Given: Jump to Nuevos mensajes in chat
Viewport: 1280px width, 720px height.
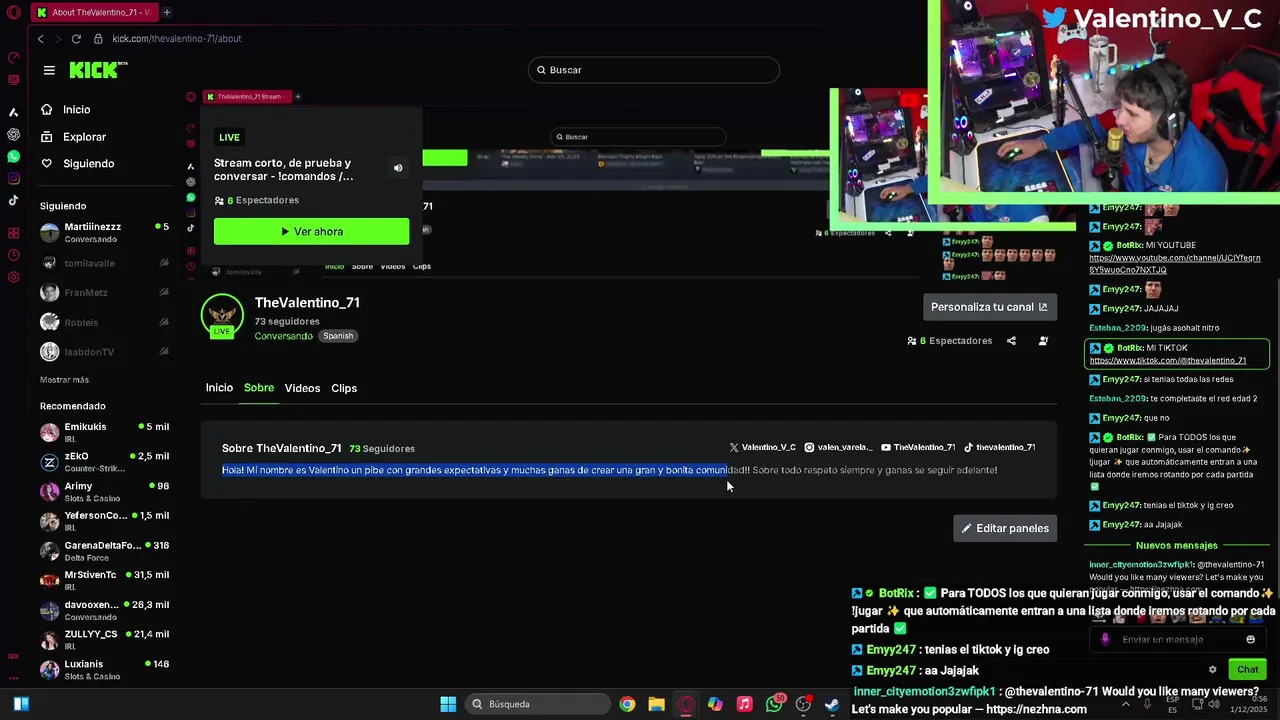Looking at the screenshot, I should coord(1176,546).
